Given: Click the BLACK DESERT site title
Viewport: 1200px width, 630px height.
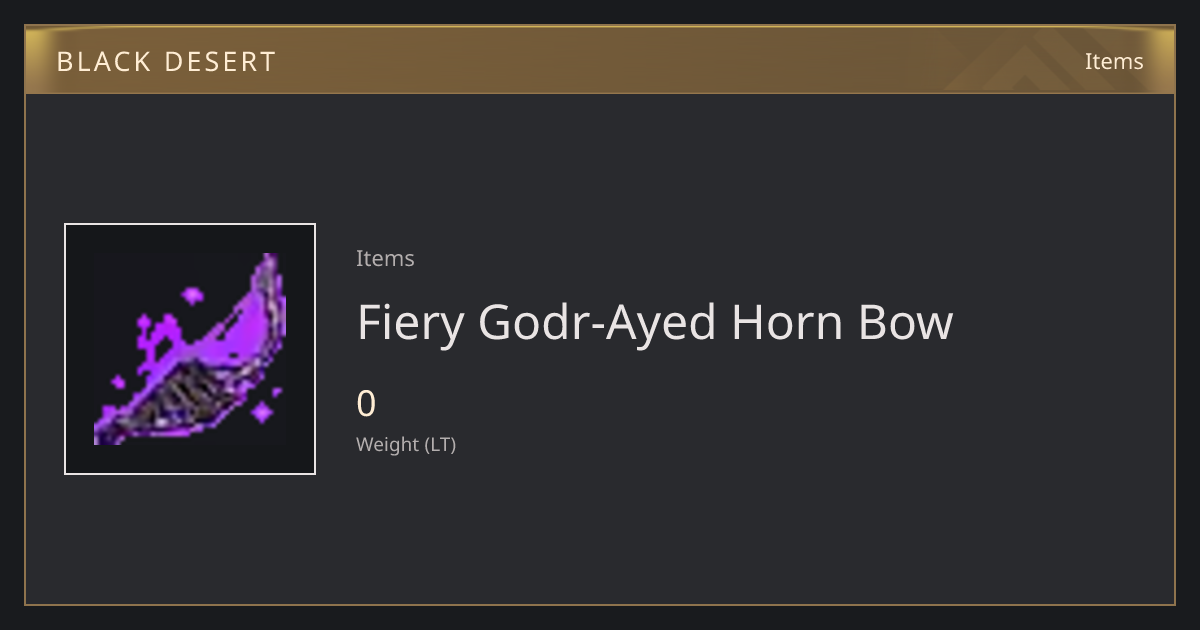Looking at the screenshot, I should [166, 62].
